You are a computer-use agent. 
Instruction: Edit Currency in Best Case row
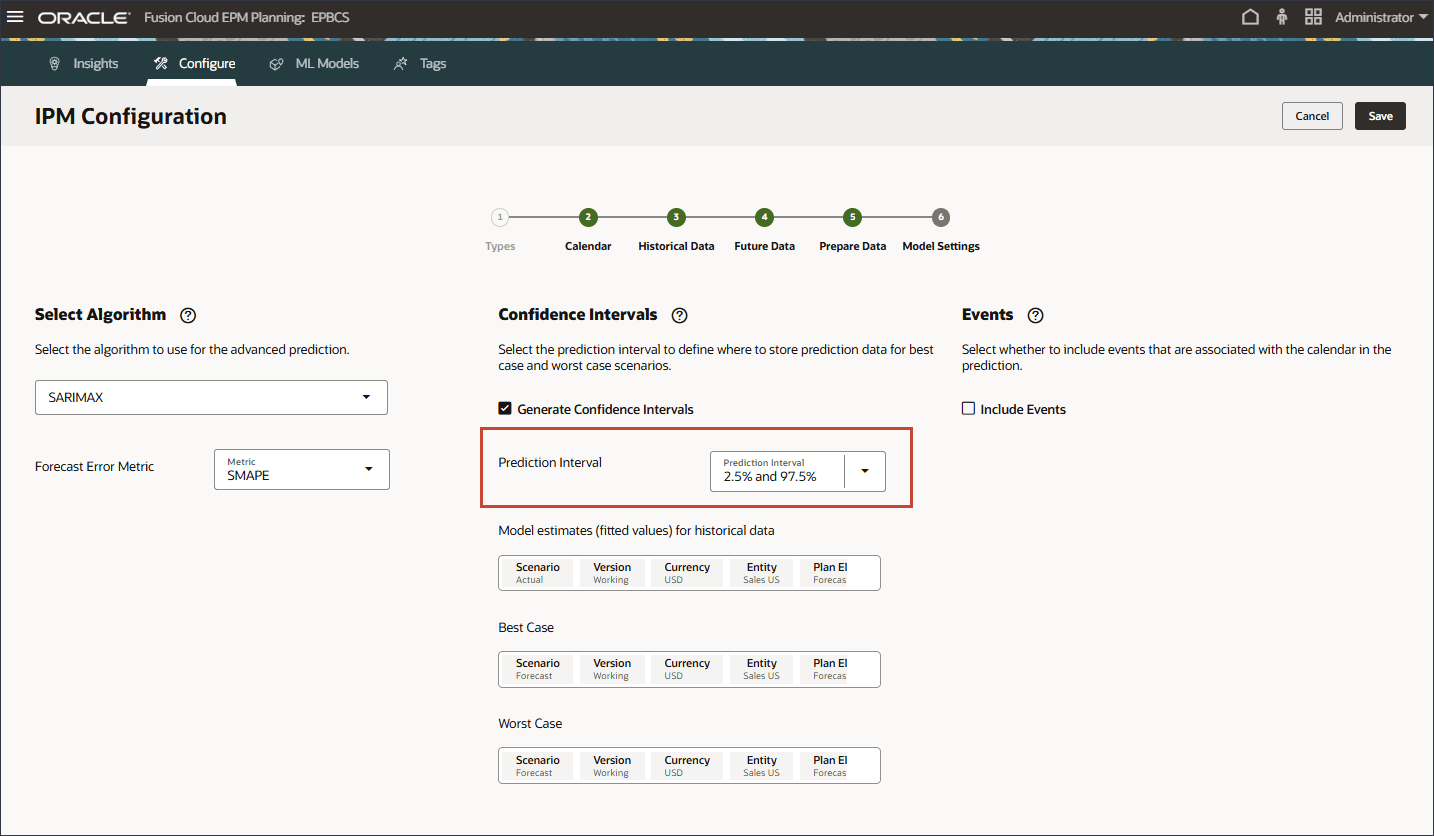pos(687,669)
